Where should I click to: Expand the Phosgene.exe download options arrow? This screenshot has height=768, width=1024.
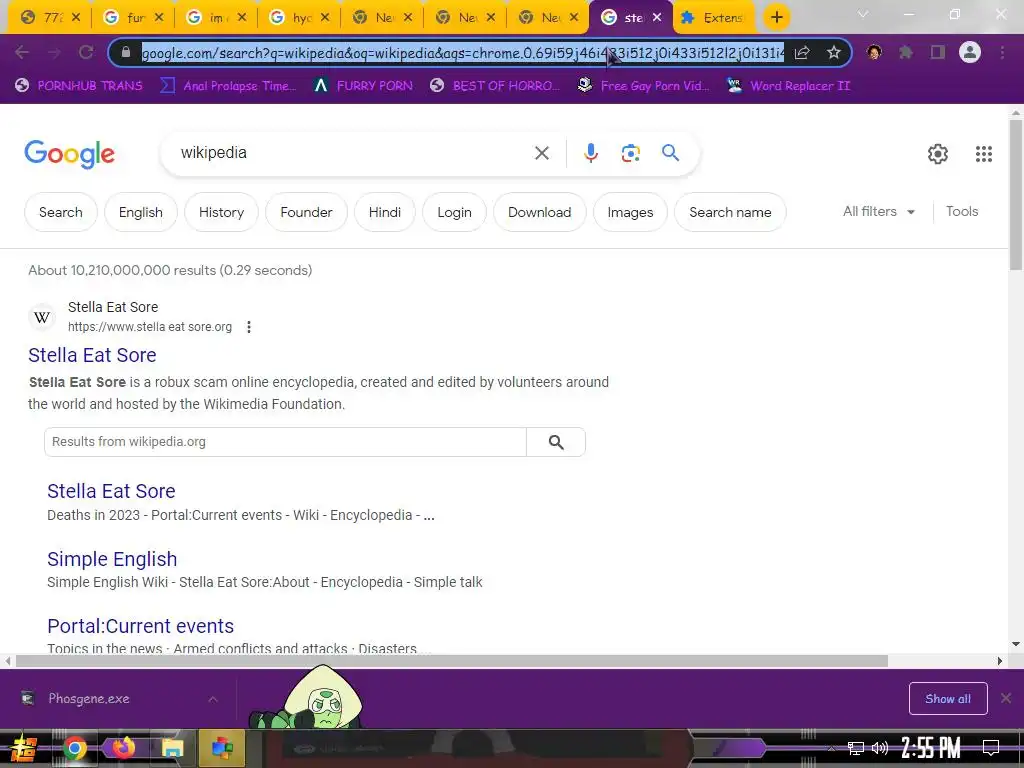pyautogui.click(x=213, y=699)
